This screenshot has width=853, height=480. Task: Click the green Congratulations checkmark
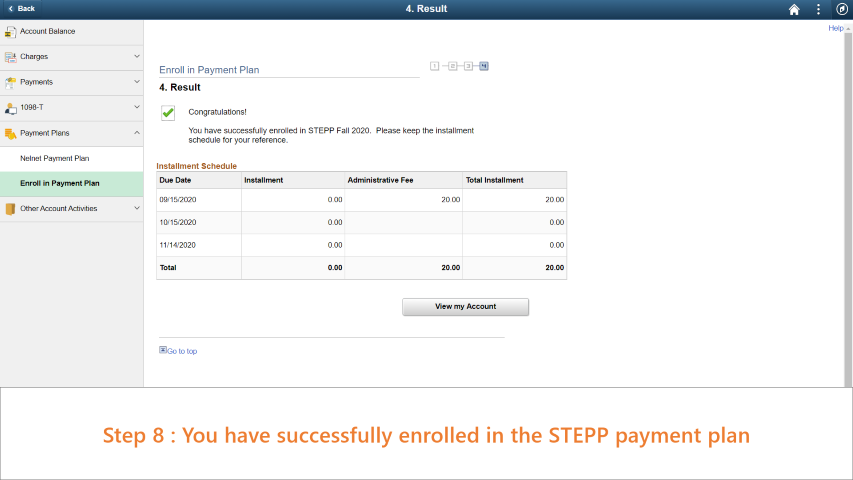click(168, 113)
